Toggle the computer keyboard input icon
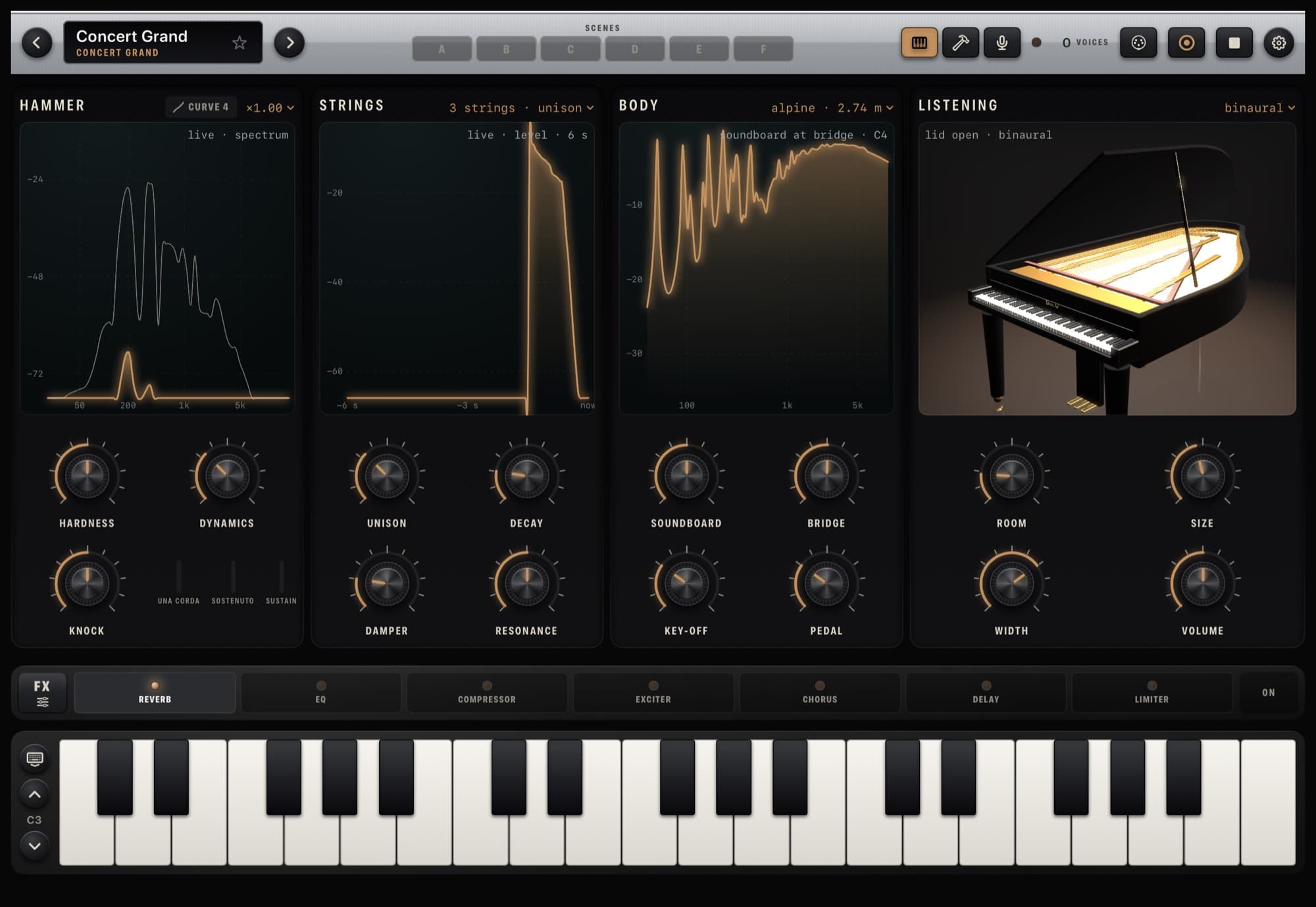 point(35,759)
